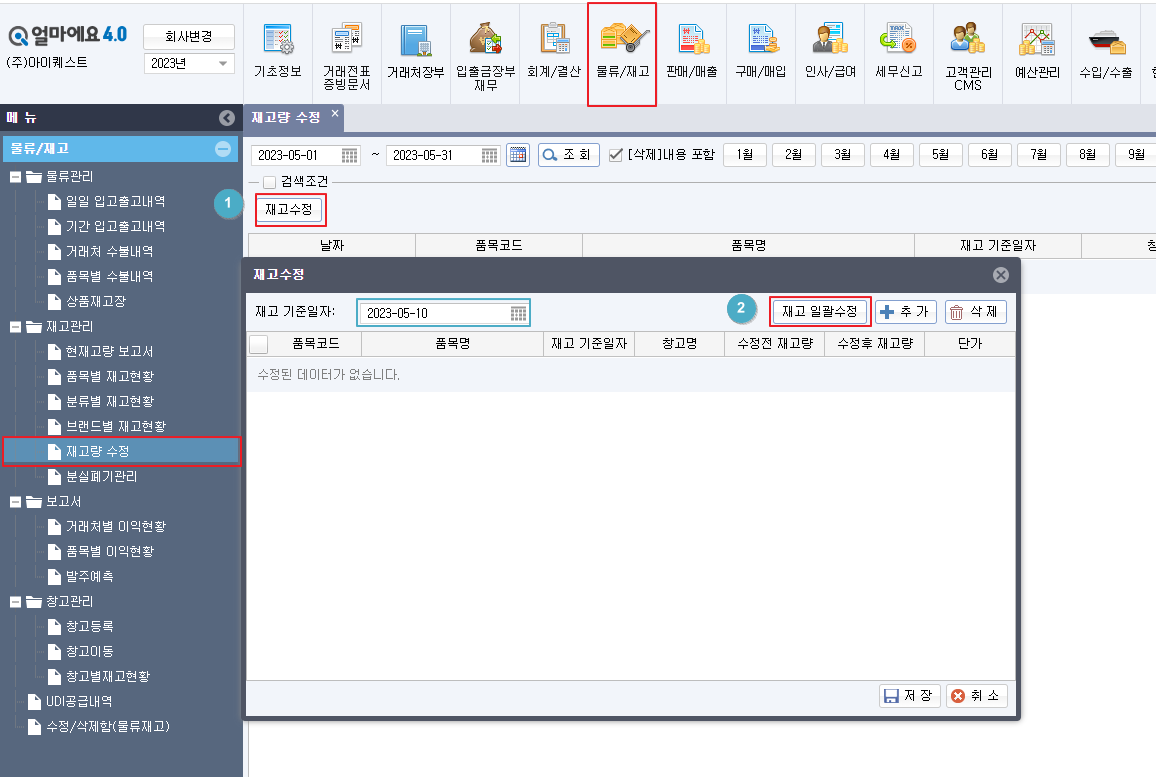Select the 회계/결산 module icon
This screenshot has height=777, width=1156.
[552, 52]
